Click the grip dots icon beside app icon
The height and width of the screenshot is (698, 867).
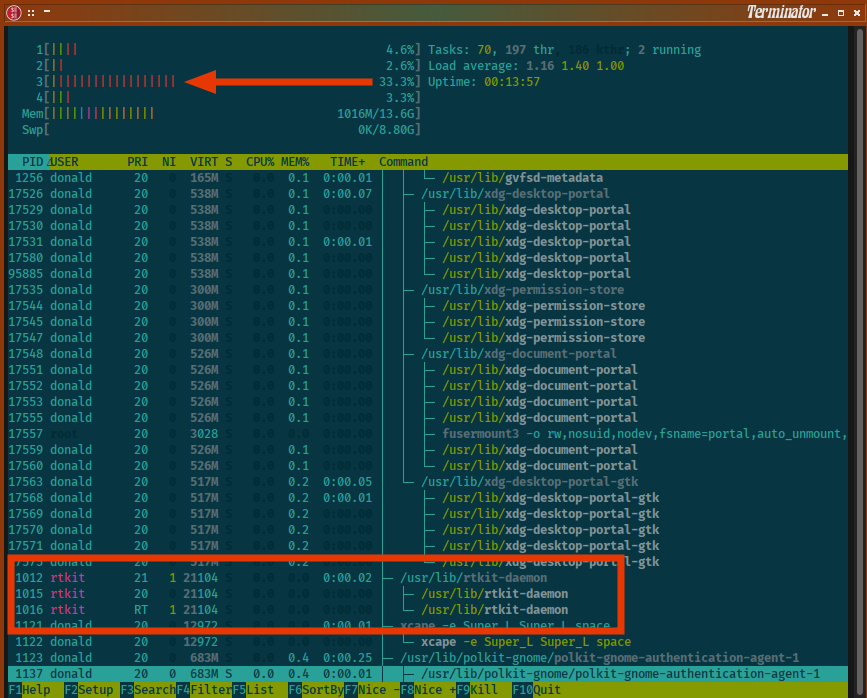click(31, 13)
